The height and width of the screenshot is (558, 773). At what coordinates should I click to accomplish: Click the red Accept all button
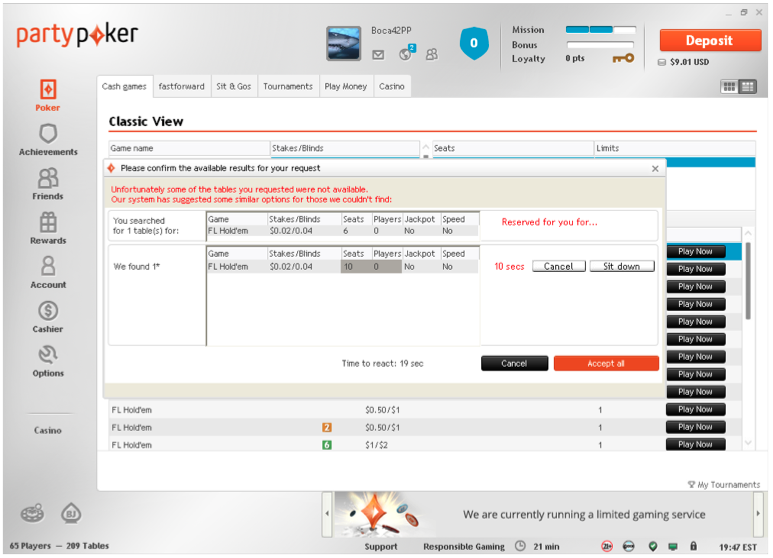coord(606,363)
